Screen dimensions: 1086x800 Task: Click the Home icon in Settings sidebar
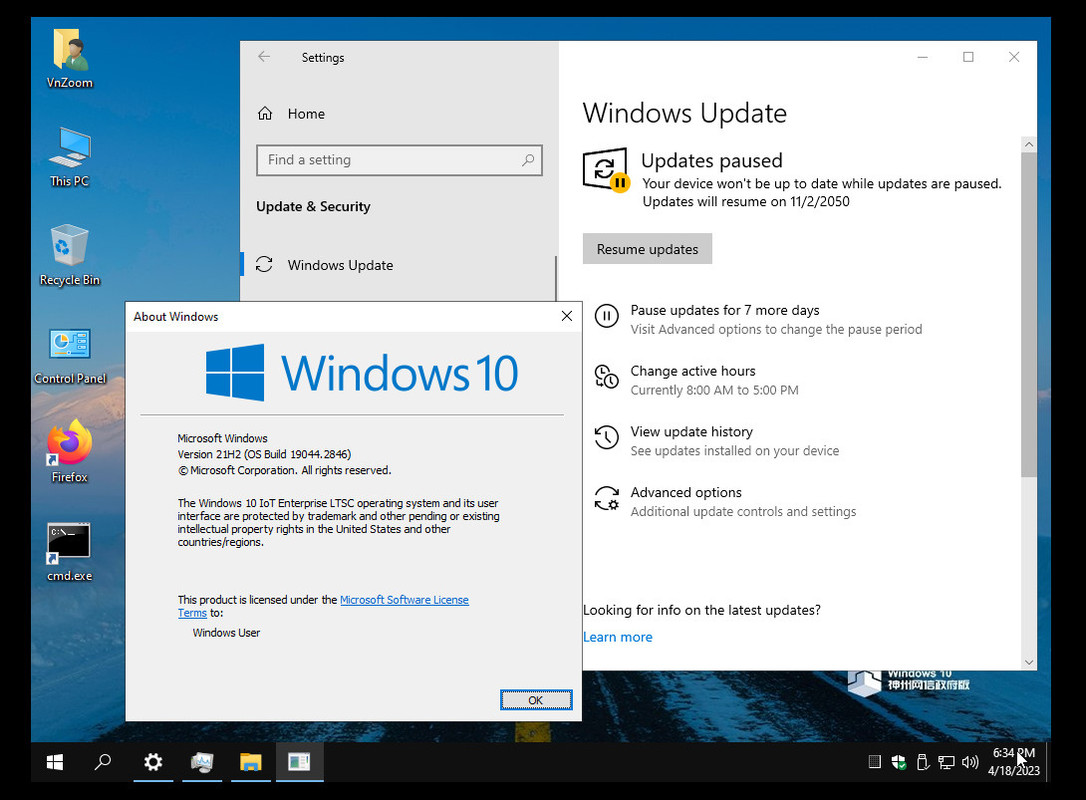265,114
